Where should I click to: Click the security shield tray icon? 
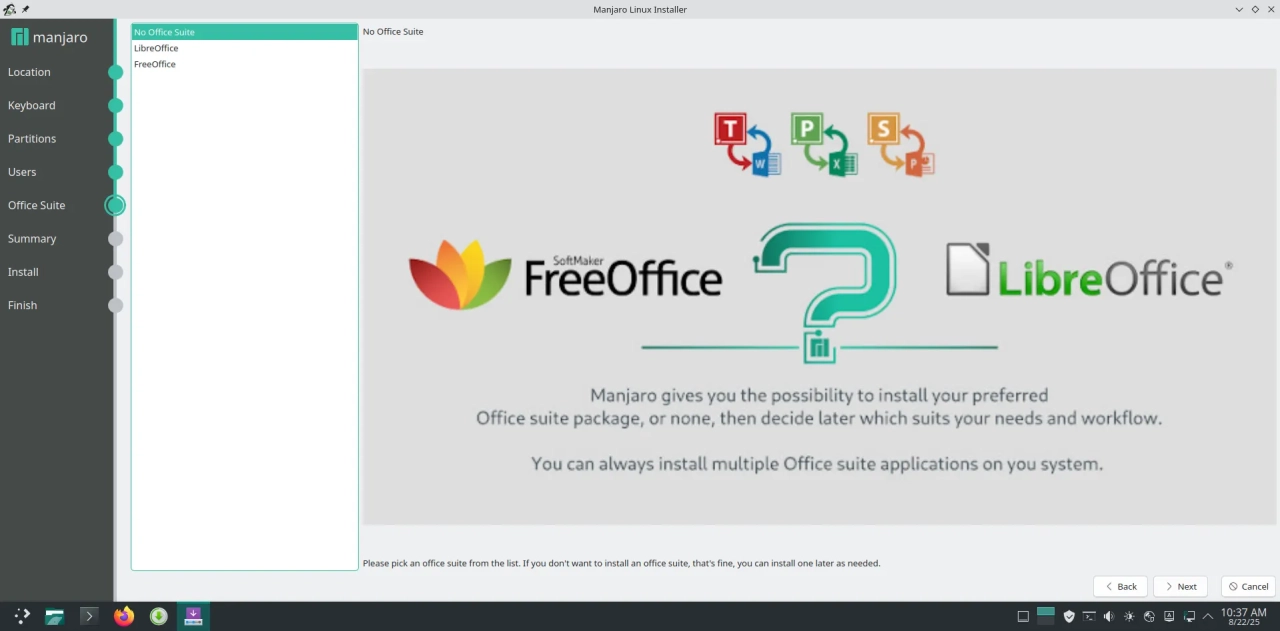[1068, 616]
